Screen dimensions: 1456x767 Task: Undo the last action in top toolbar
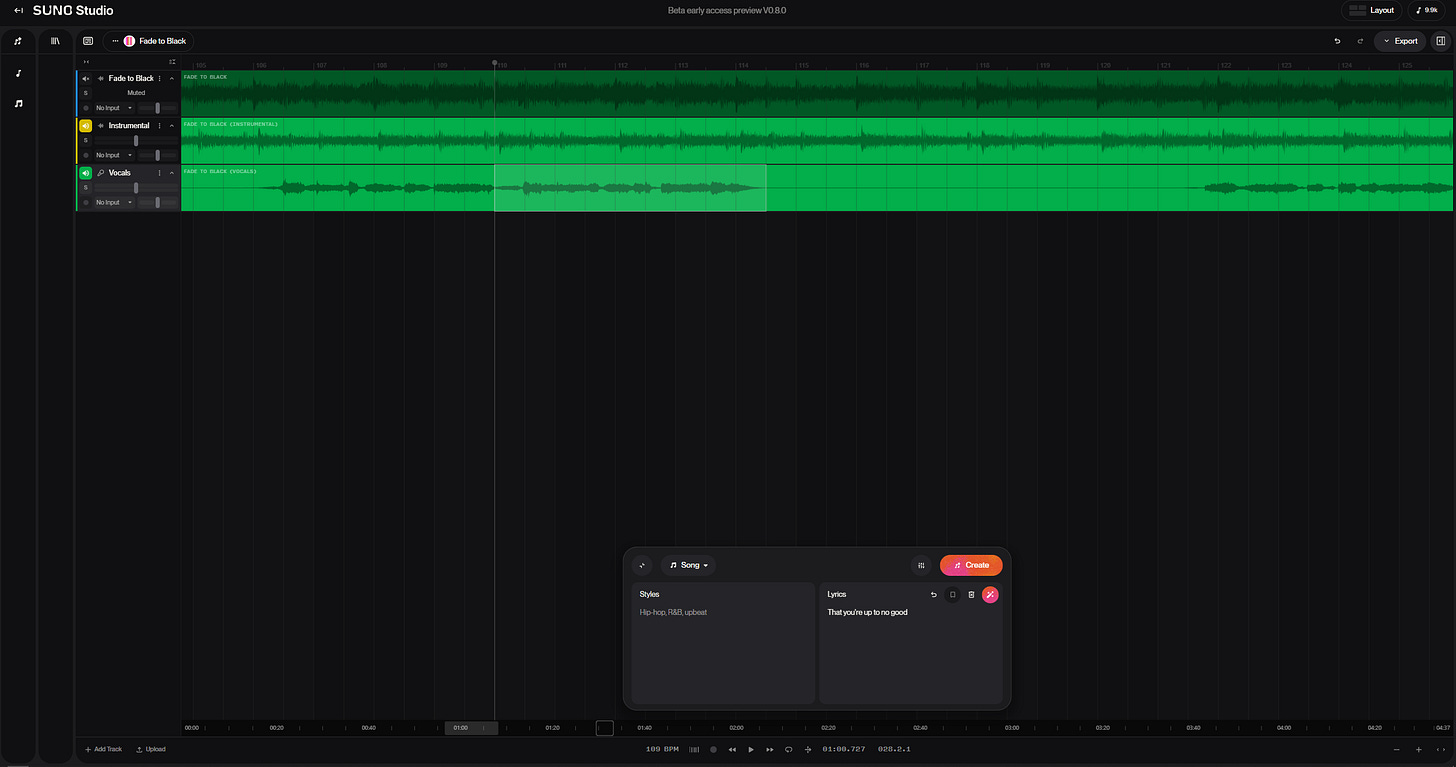point(1338,41)
